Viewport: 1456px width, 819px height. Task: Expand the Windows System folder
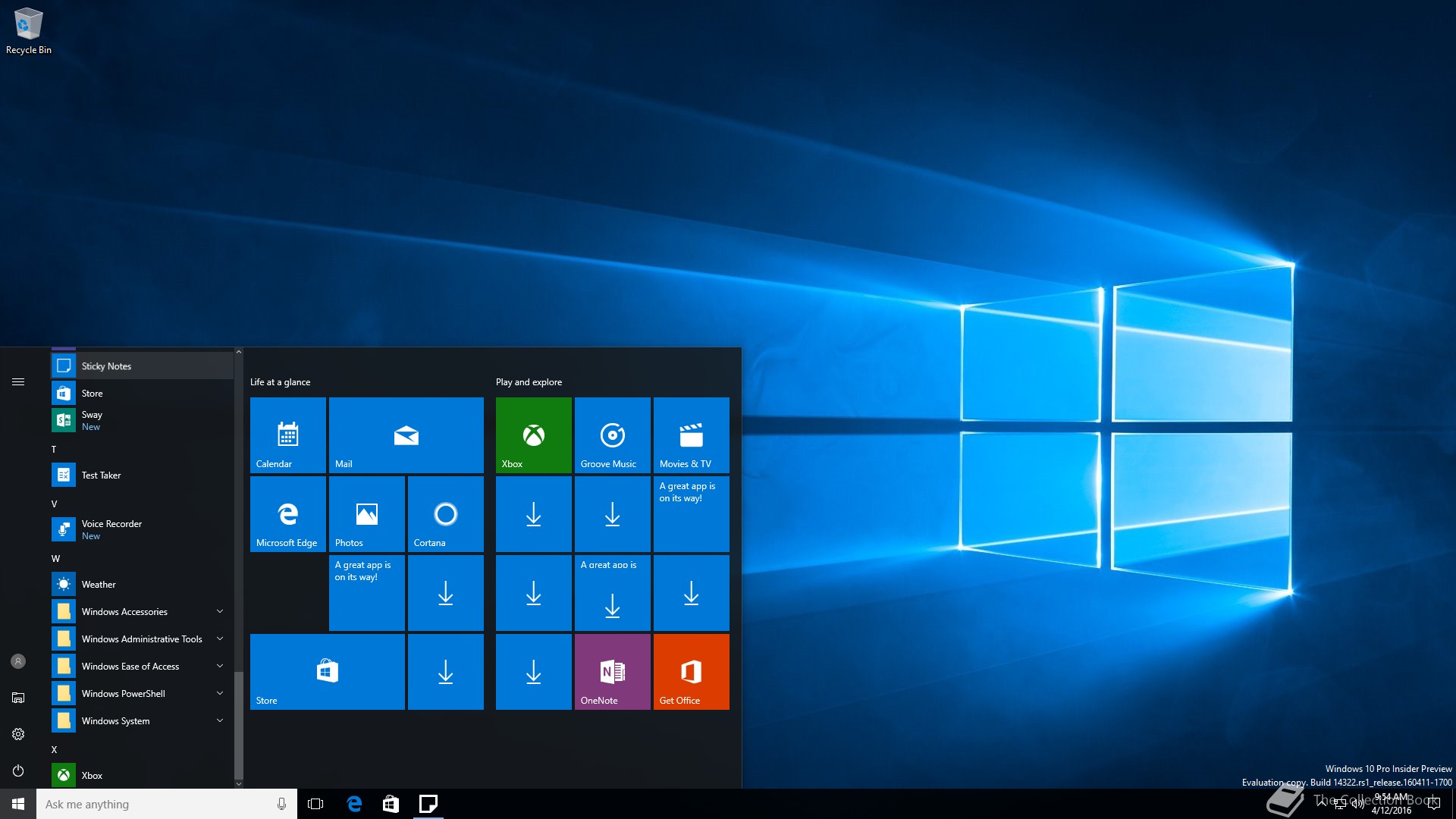142,721
